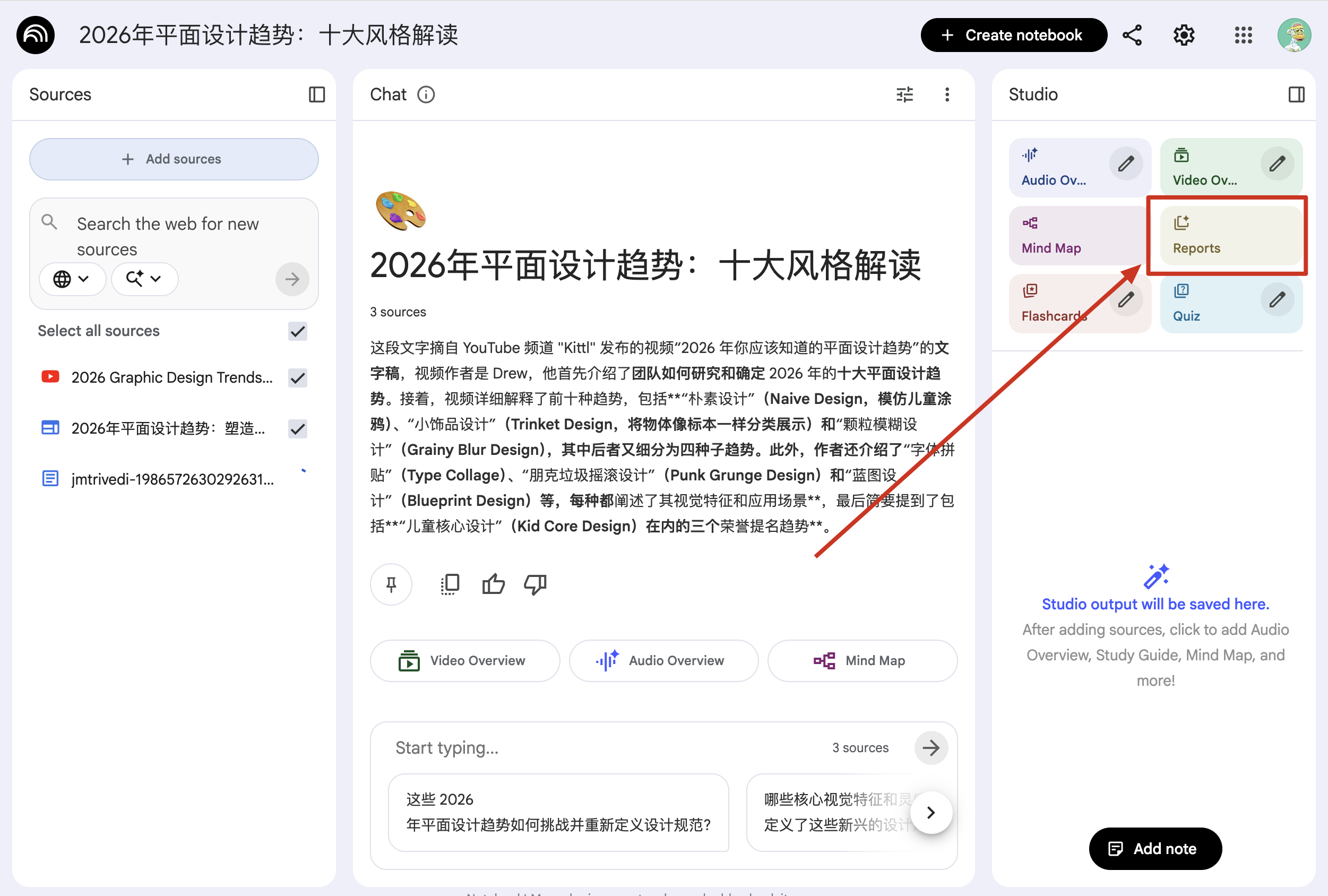Image resolution: width=1328 pixels, height=896 pixels.
Task: Click the Add sources button
Action: (x=174, y=159)
